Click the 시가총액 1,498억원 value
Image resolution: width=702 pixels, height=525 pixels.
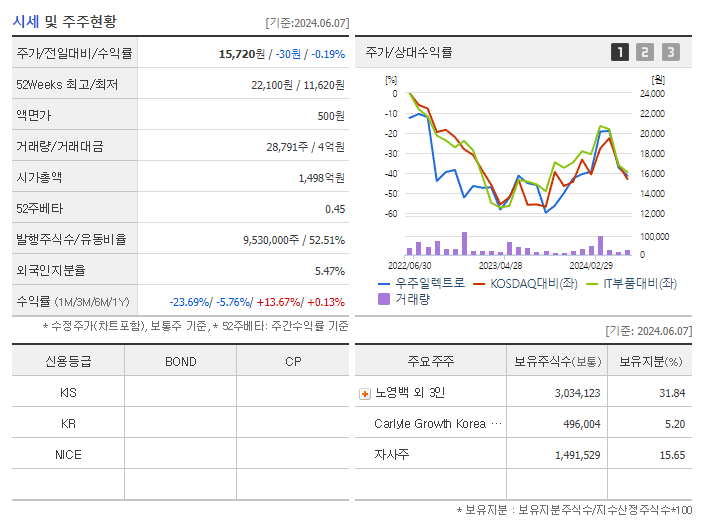[321, 178]
